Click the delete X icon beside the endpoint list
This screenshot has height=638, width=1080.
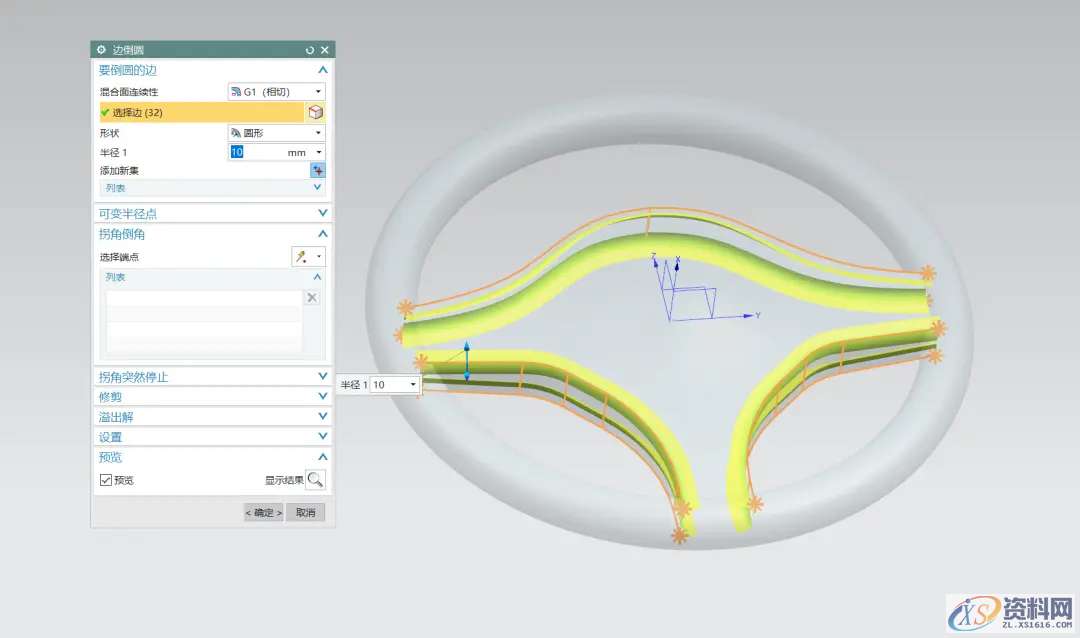pos(312,298)
